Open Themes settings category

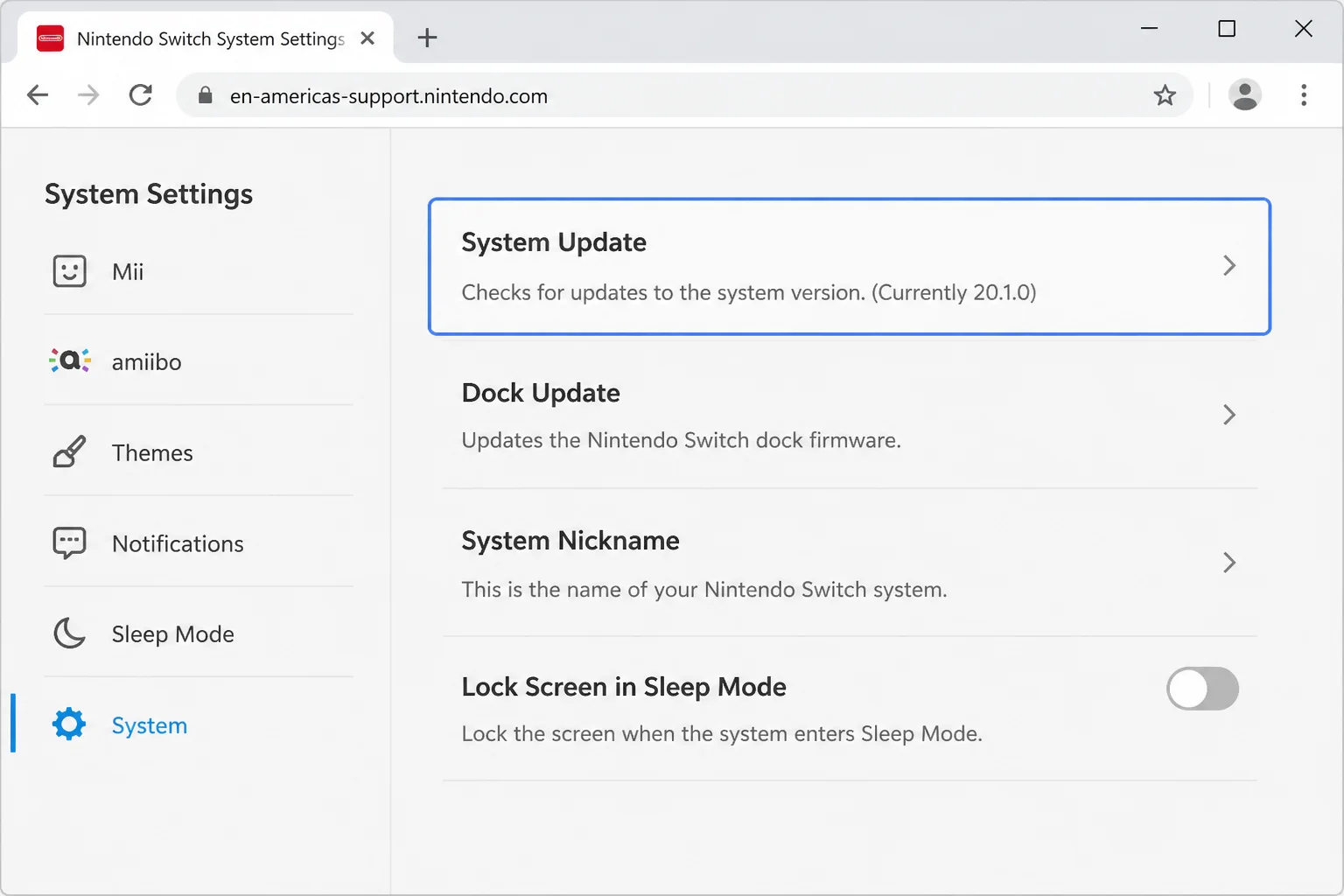pos(199,452)
